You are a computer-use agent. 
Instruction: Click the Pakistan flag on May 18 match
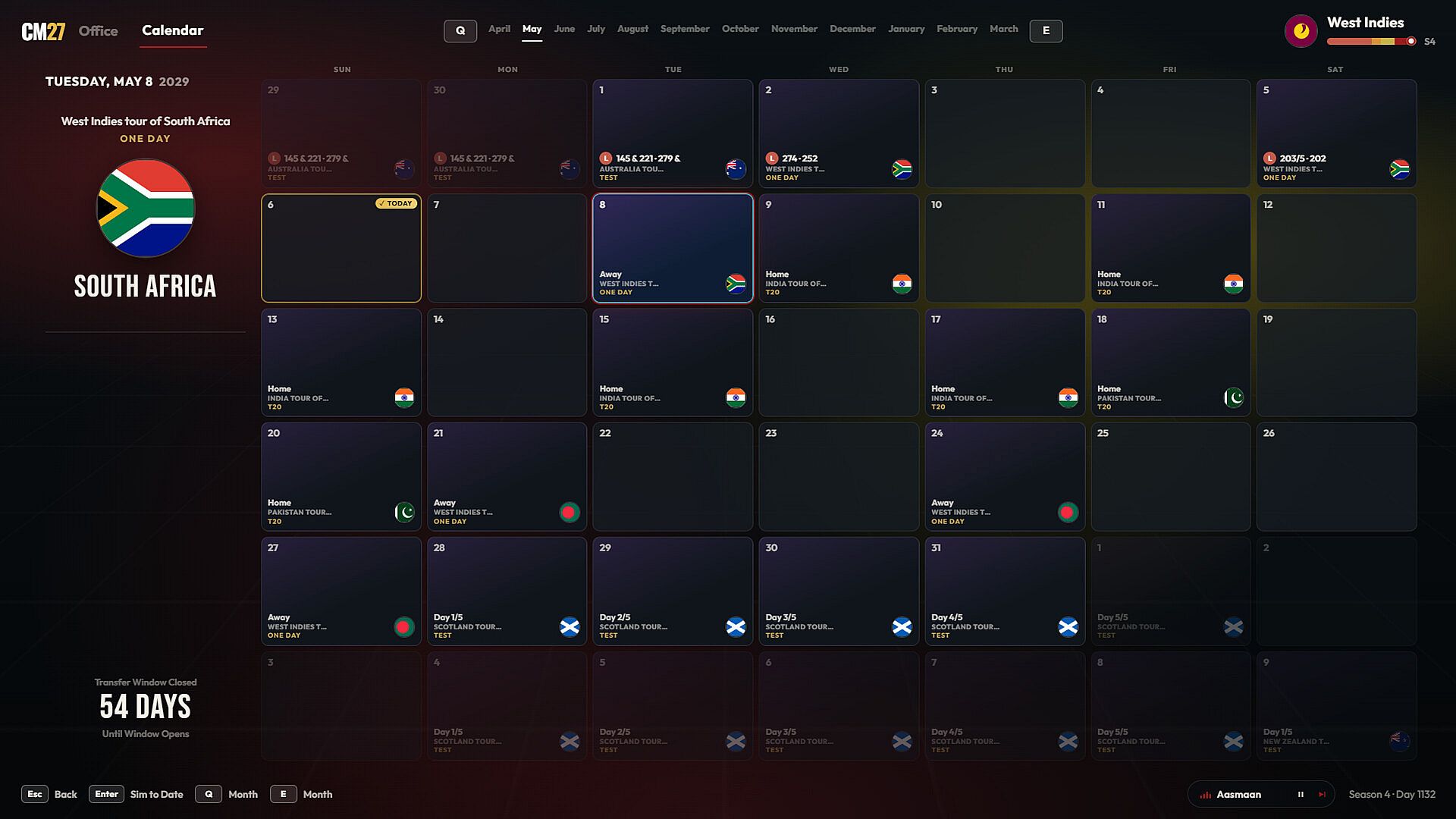[1234, 397]
